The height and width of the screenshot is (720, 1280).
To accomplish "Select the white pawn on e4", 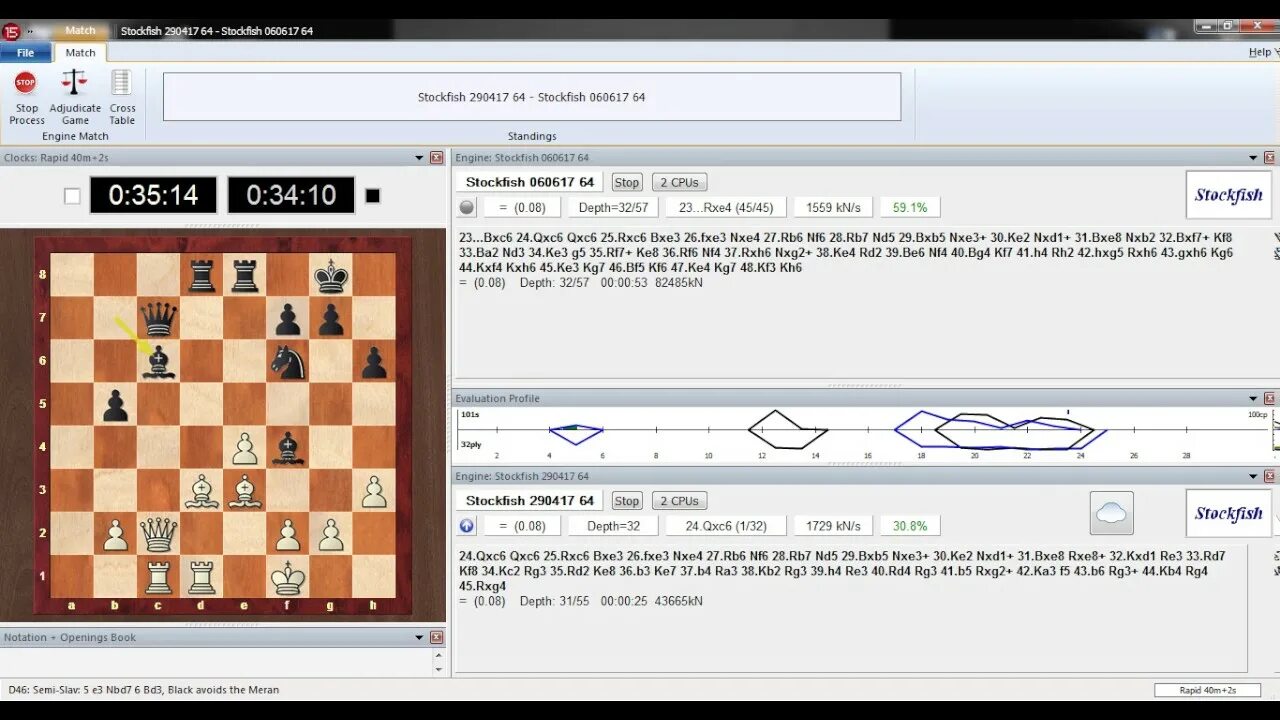I will pos(245,448).
